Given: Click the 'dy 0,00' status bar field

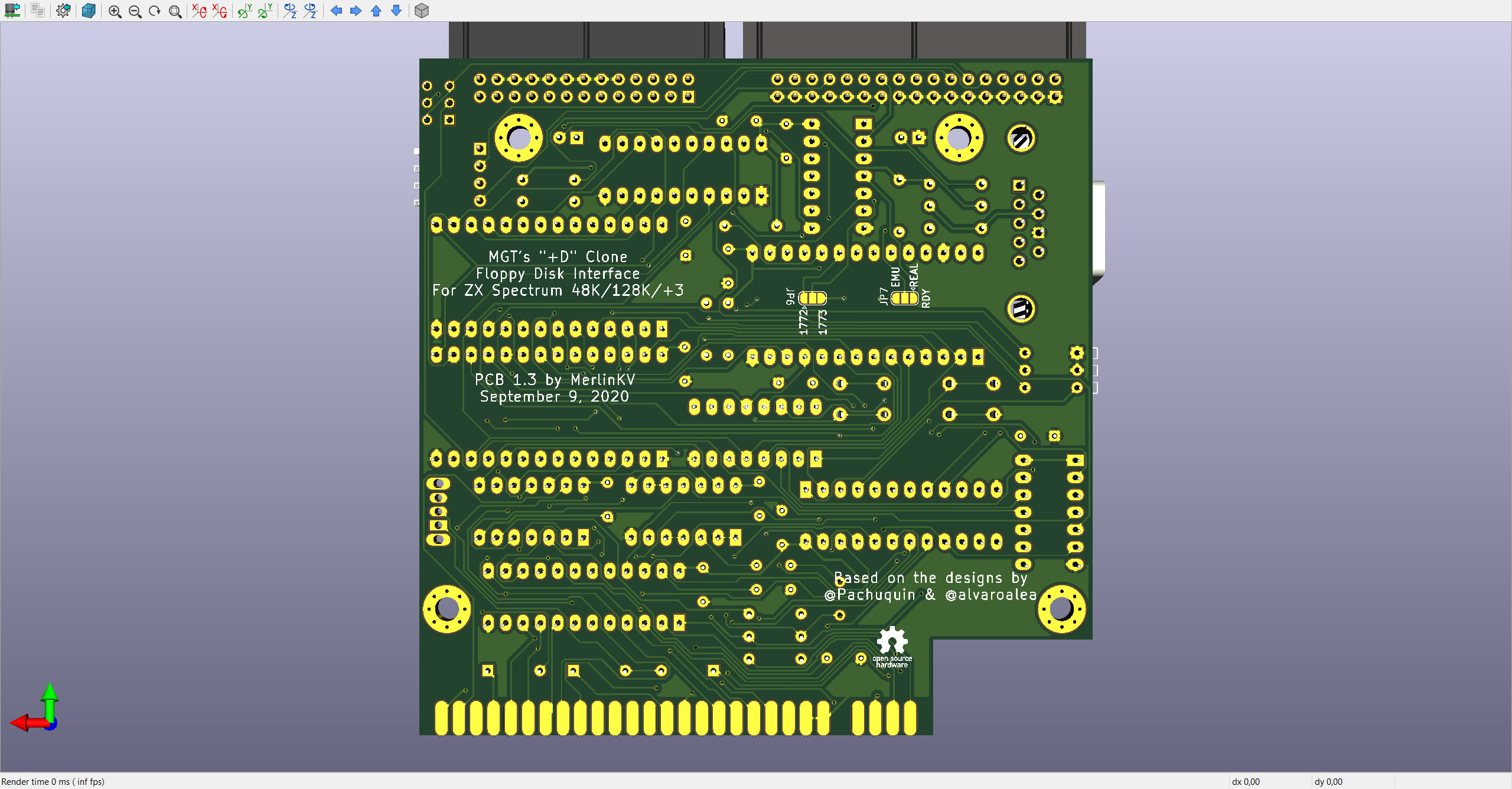Looking at the screenshot, I should [1328, 781].
